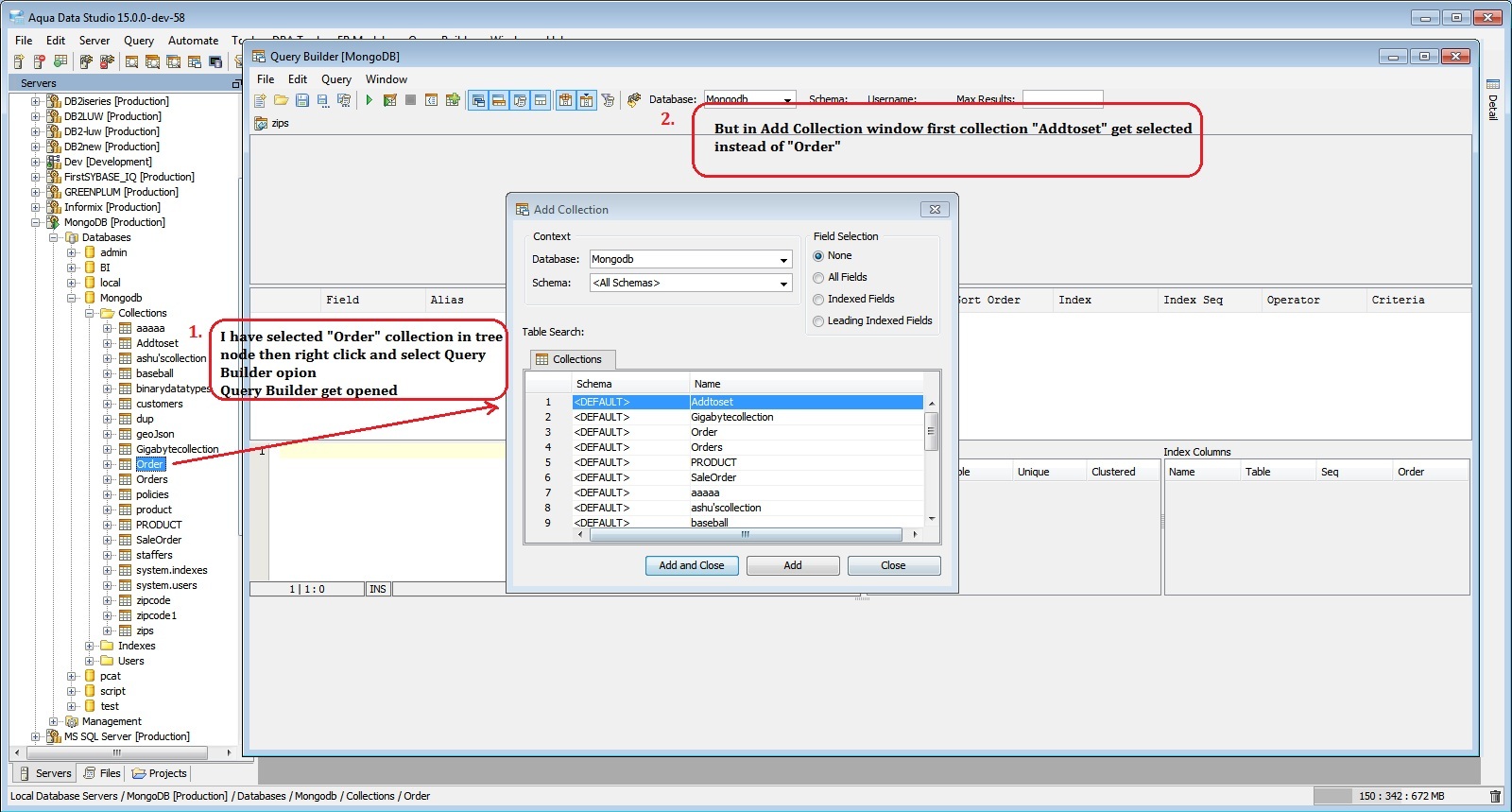The height and width of the screenshot is (812, 1512).
Task: Expand the Users folder node
Action: click(x=90, y=661)
